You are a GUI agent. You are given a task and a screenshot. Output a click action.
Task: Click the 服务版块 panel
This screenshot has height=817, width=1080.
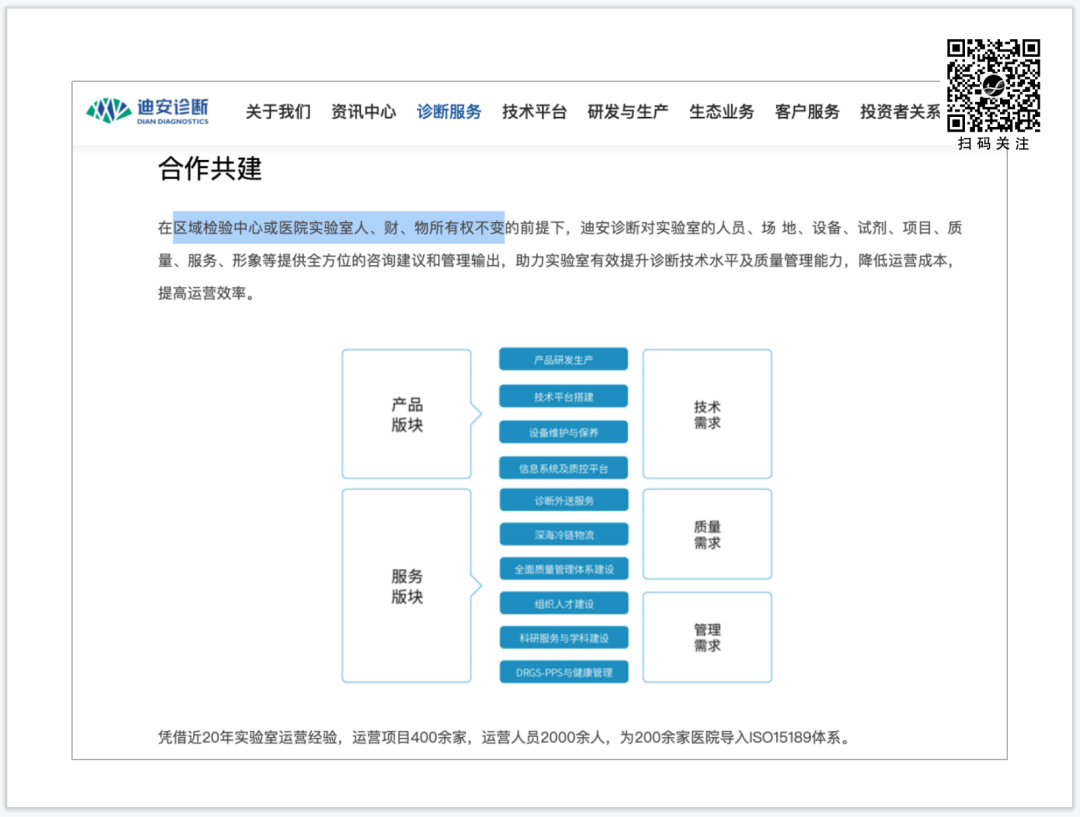407,585
